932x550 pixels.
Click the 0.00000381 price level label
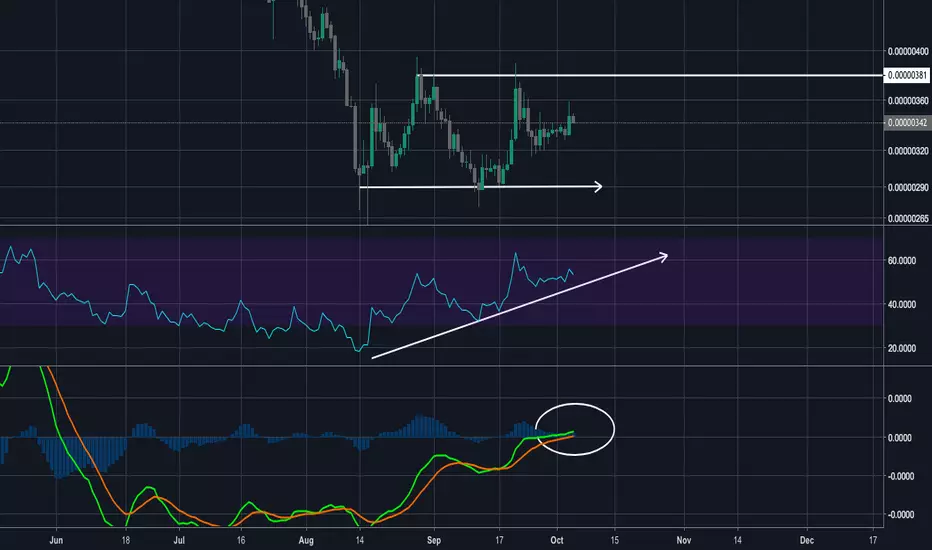(907, 76)
